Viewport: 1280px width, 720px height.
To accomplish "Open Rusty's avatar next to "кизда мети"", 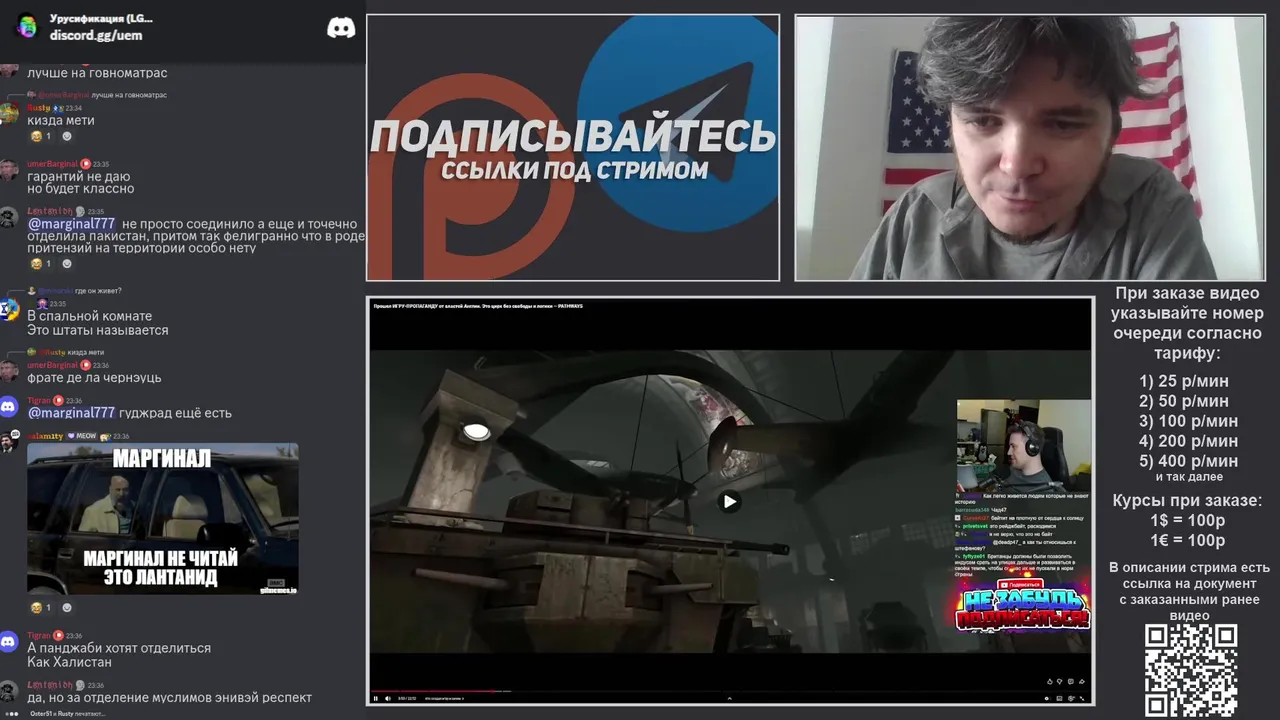I will [9, 113].
